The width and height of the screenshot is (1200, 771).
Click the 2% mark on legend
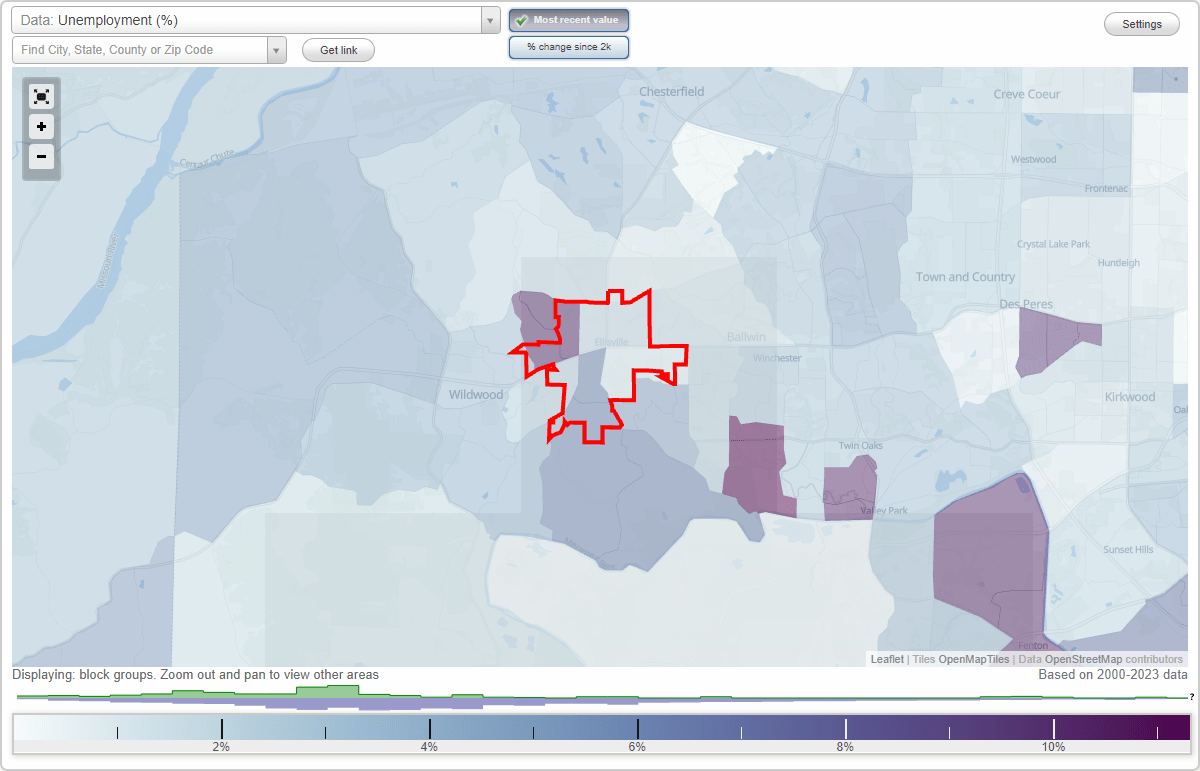(221, 746)
